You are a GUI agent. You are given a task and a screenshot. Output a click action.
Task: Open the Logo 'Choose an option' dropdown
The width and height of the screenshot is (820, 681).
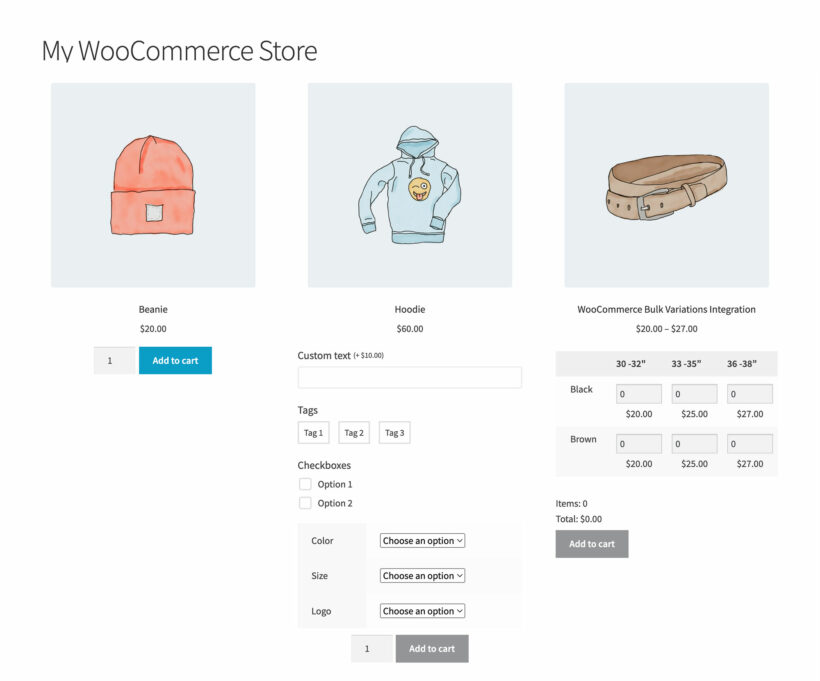pos(420,611)
